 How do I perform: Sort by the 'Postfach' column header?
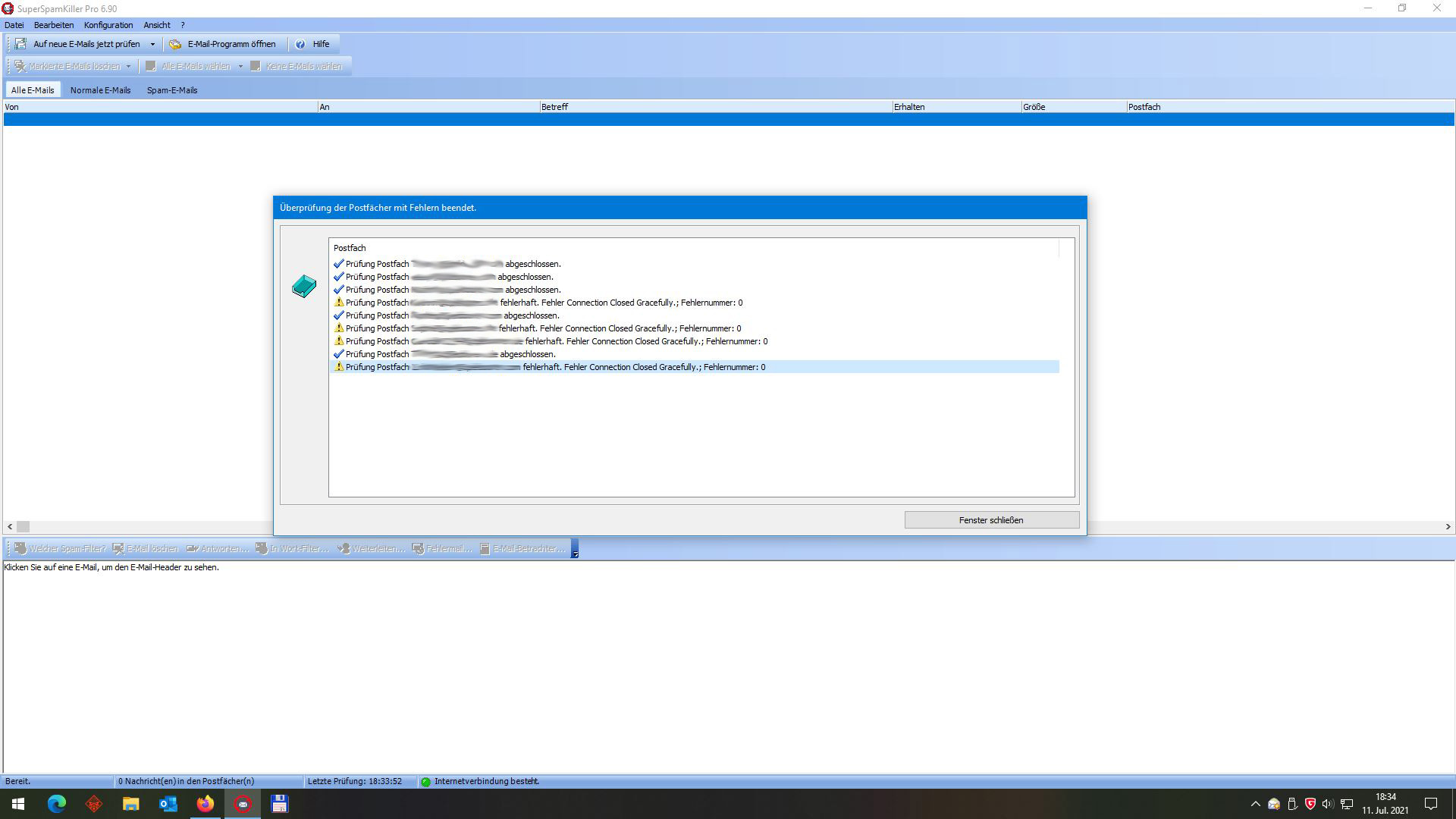[x=1290, y=107]
